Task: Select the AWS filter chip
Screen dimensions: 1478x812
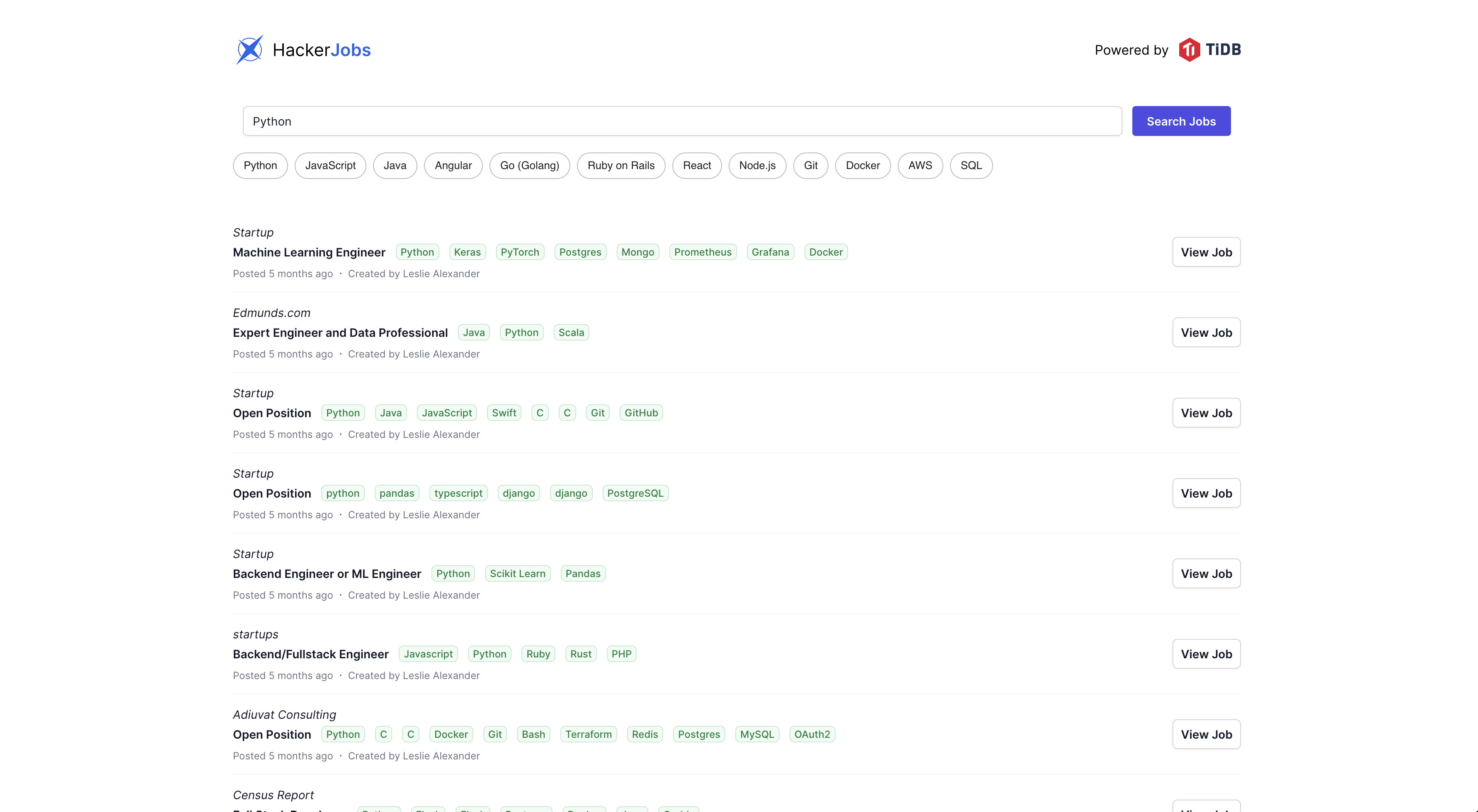Action: 920,166
